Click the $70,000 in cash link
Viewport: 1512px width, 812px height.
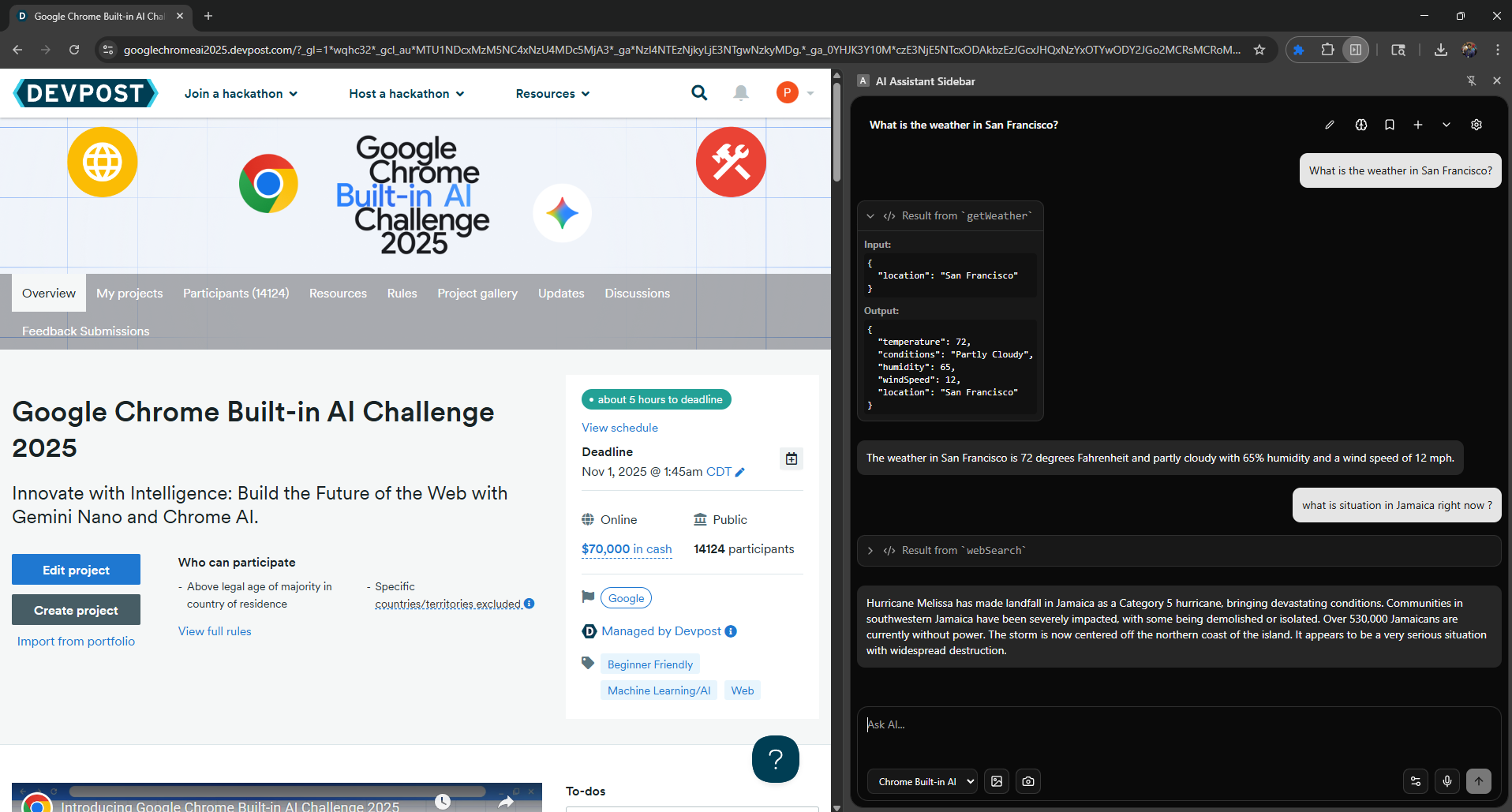[x=627, y=549]
